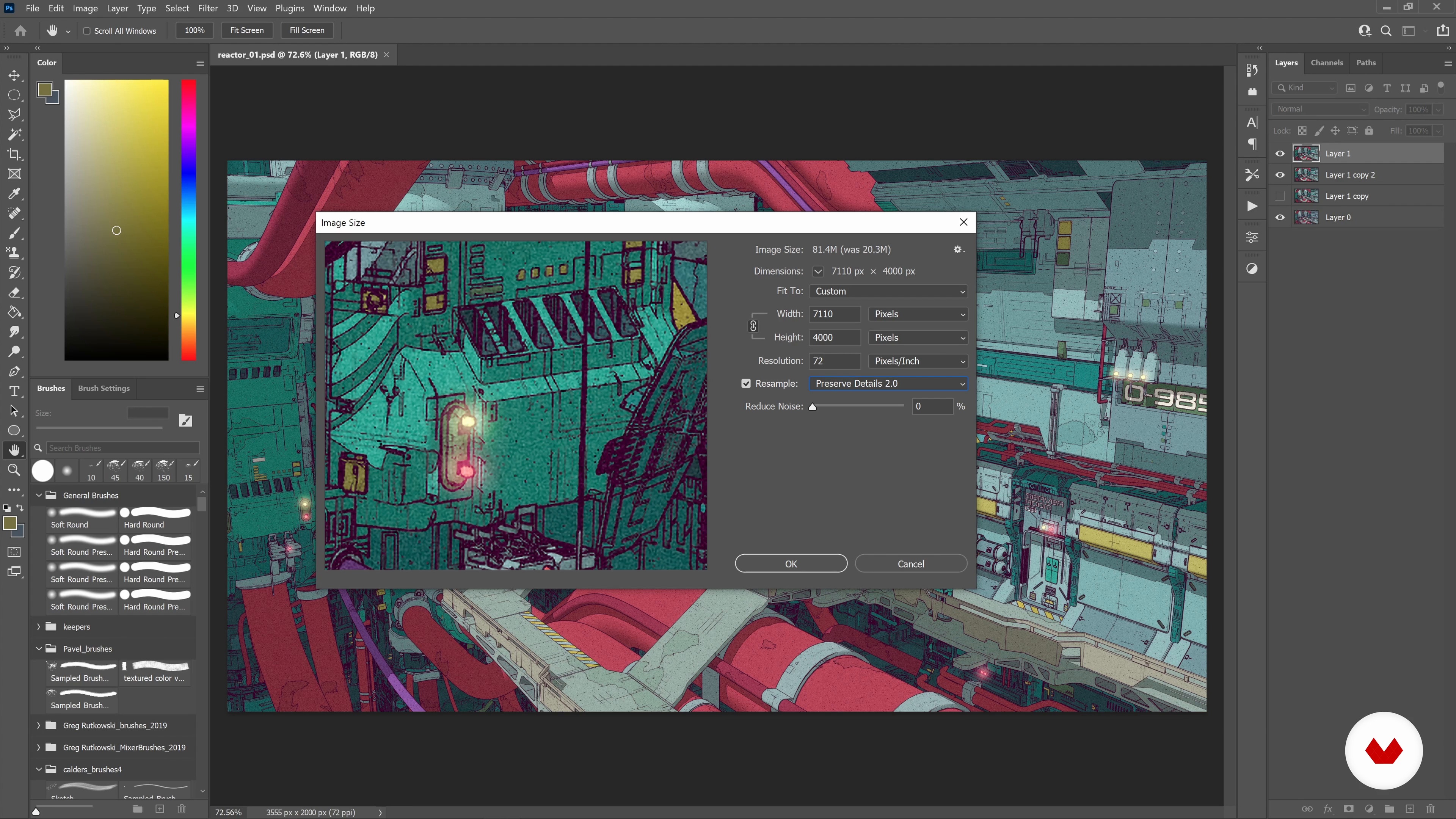Viewport: 1456px width, 819px height.
Task: Click the hue spectrum strip in Color panel
Action: coord(188,220)
